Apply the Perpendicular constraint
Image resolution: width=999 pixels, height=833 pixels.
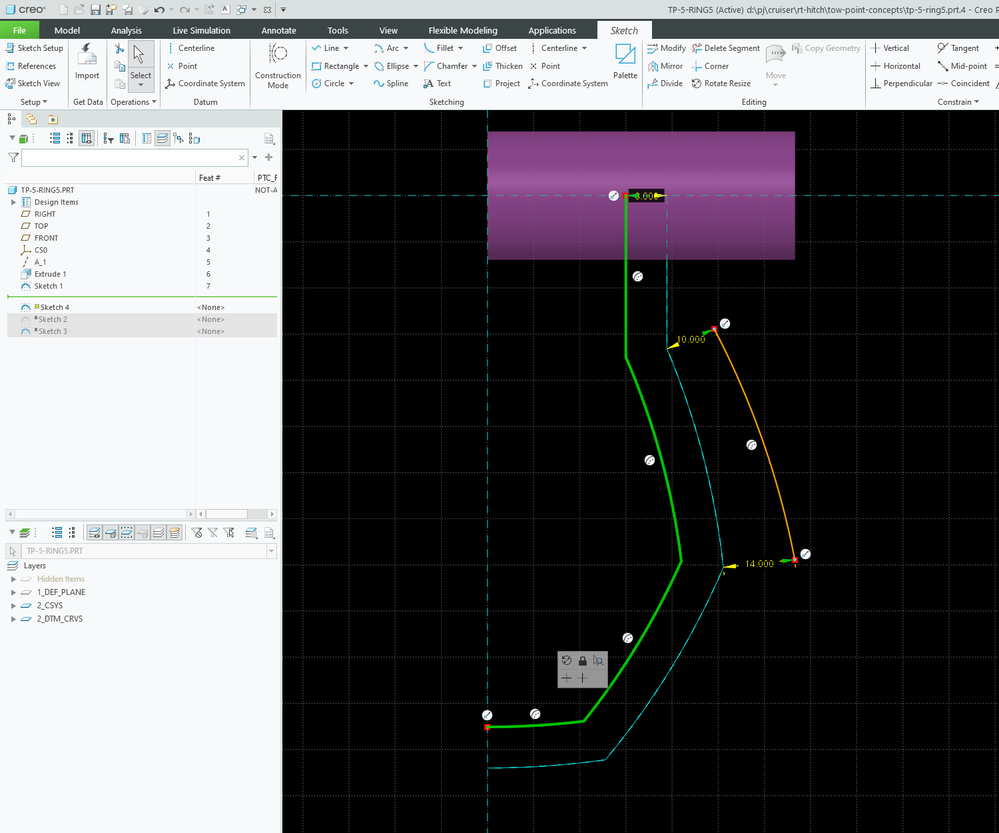[901, 84]
